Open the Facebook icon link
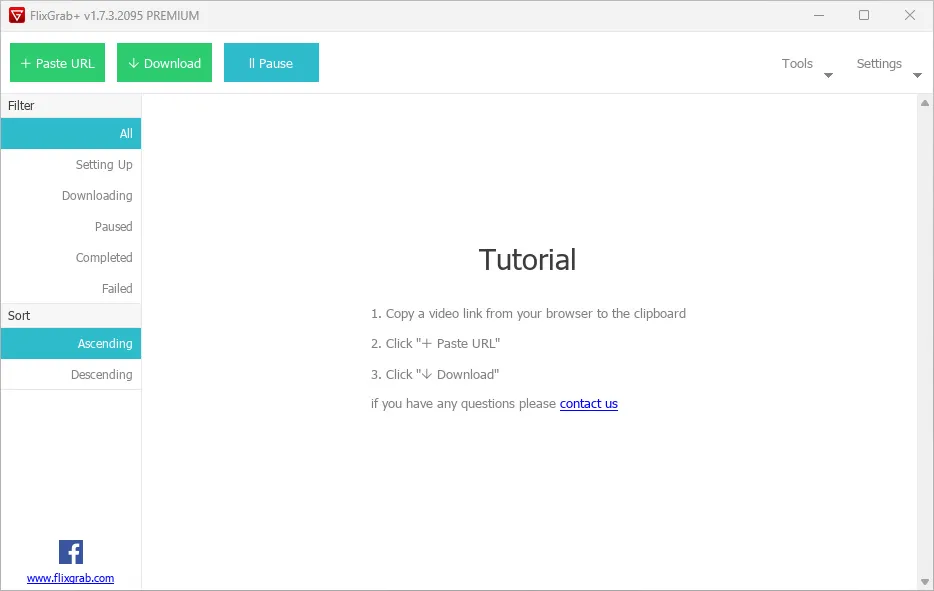The image size is (934, 591). click(71, 552)
